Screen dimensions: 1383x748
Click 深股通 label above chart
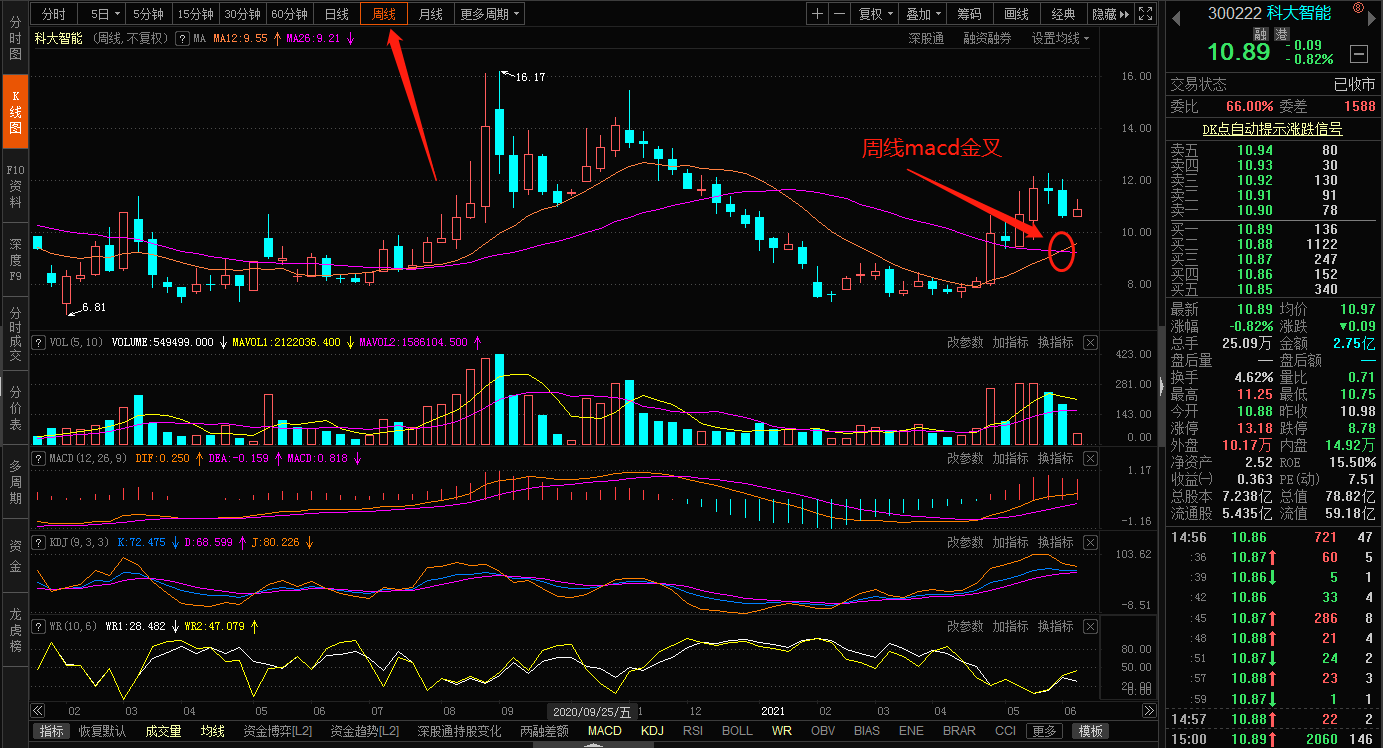click(926, 39)
